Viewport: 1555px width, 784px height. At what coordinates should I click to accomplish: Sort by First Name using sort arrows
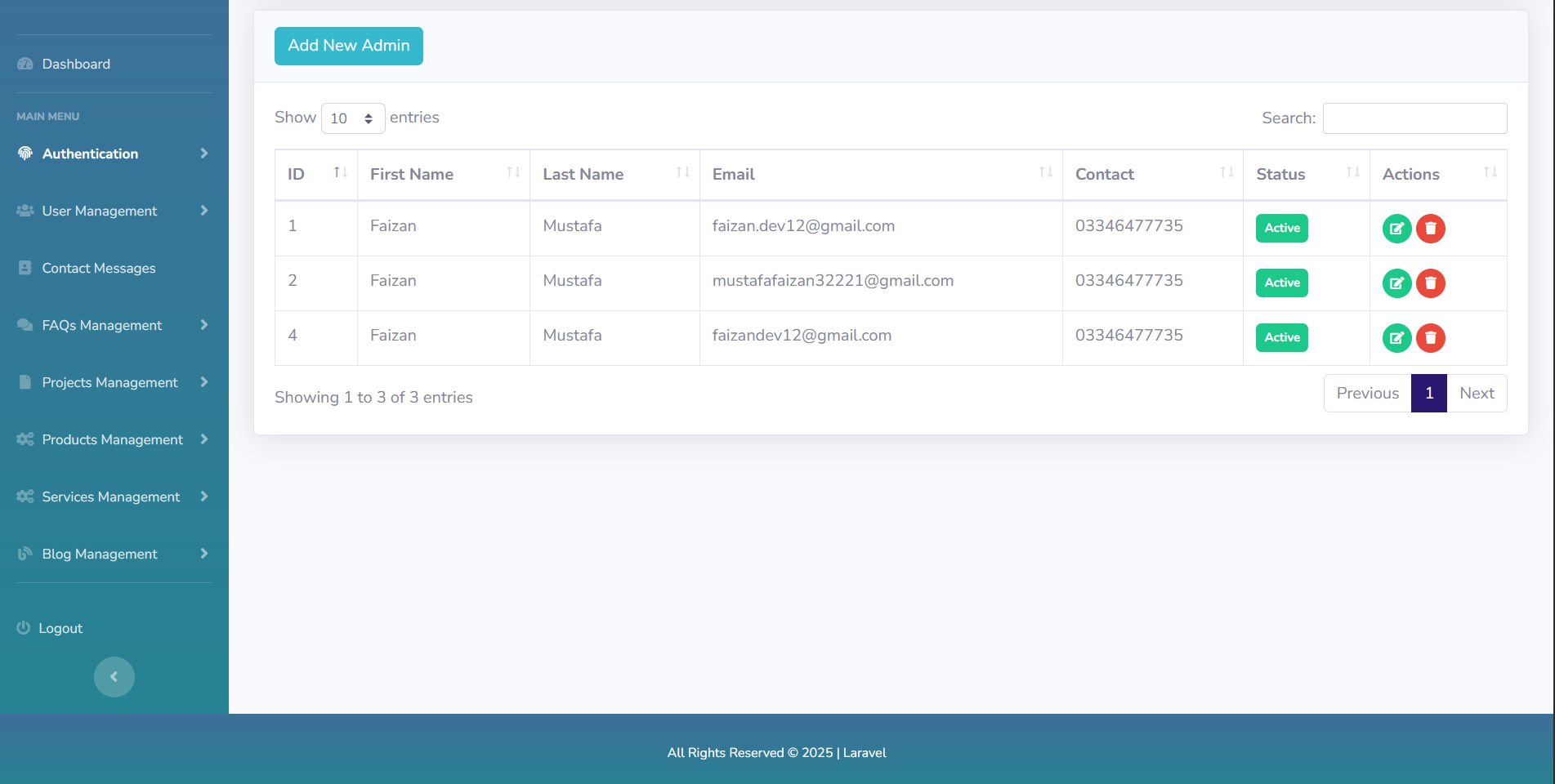tap(513, 172)
